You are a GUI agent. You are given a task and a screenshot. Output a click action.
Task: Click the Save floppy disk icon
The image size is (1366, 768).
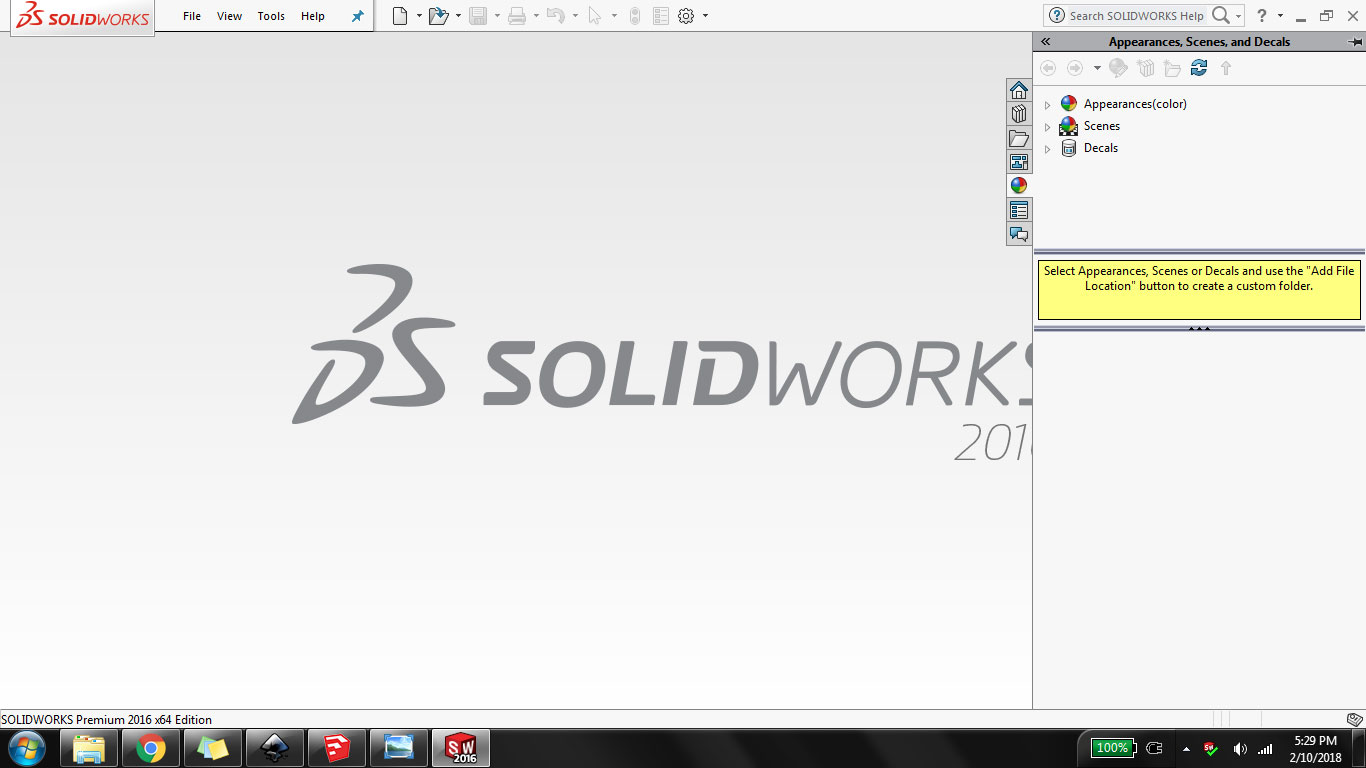click(x=478, y=16)
